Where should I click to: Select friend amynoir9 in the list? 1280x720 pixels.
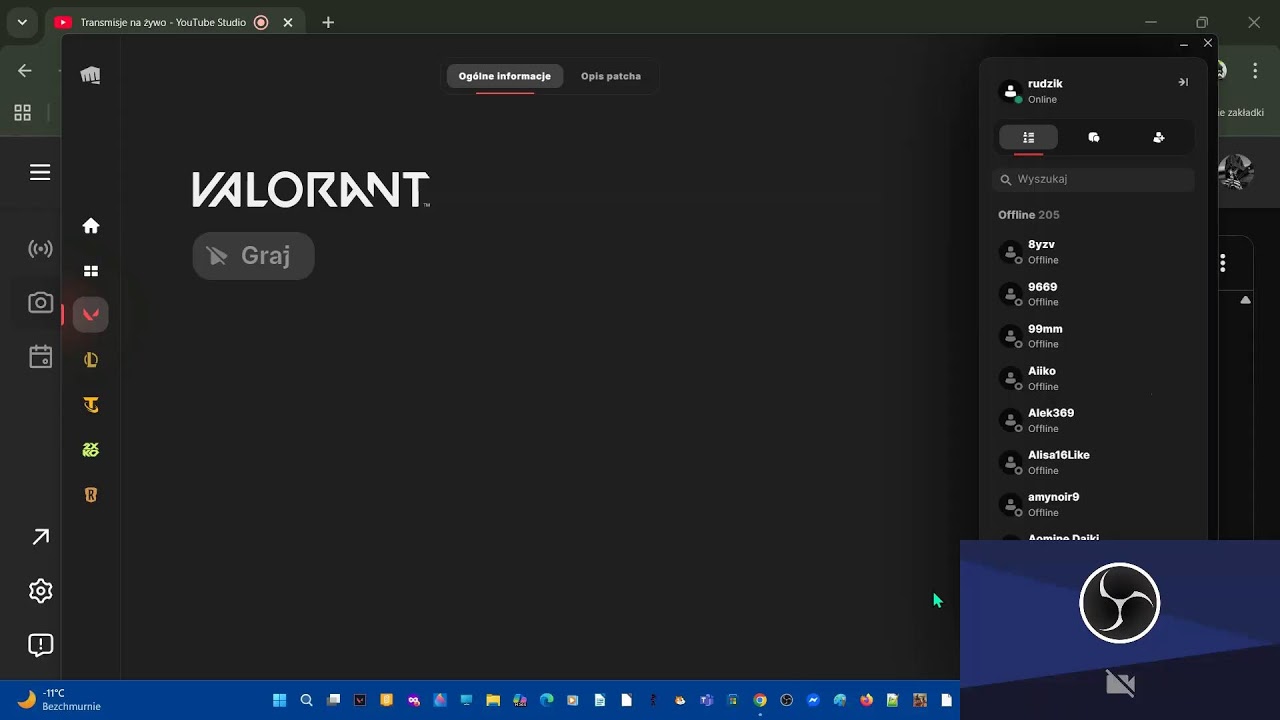click(1093, 504)
